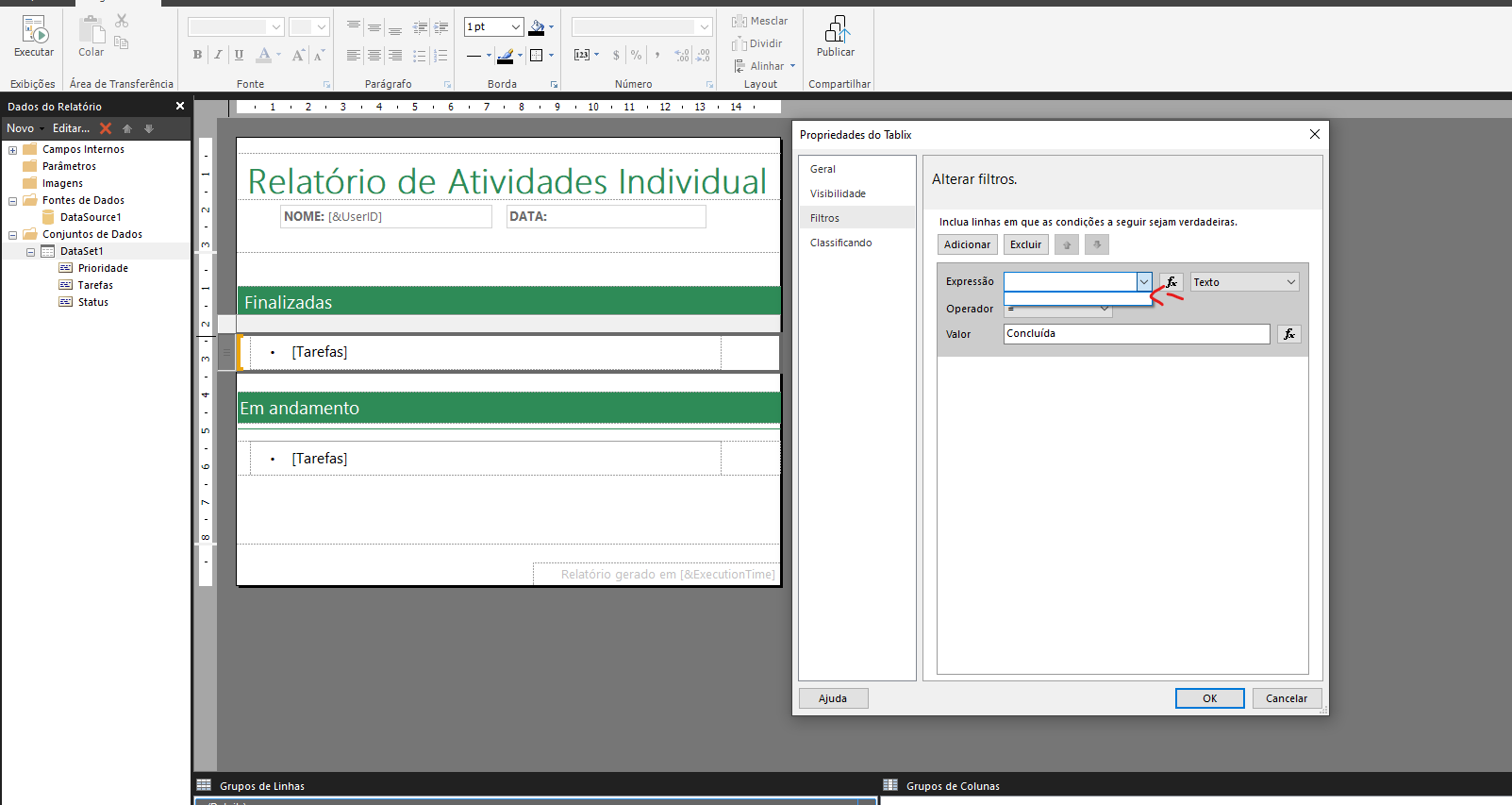Click the decrease font size icon

click(x=319, y=55)
